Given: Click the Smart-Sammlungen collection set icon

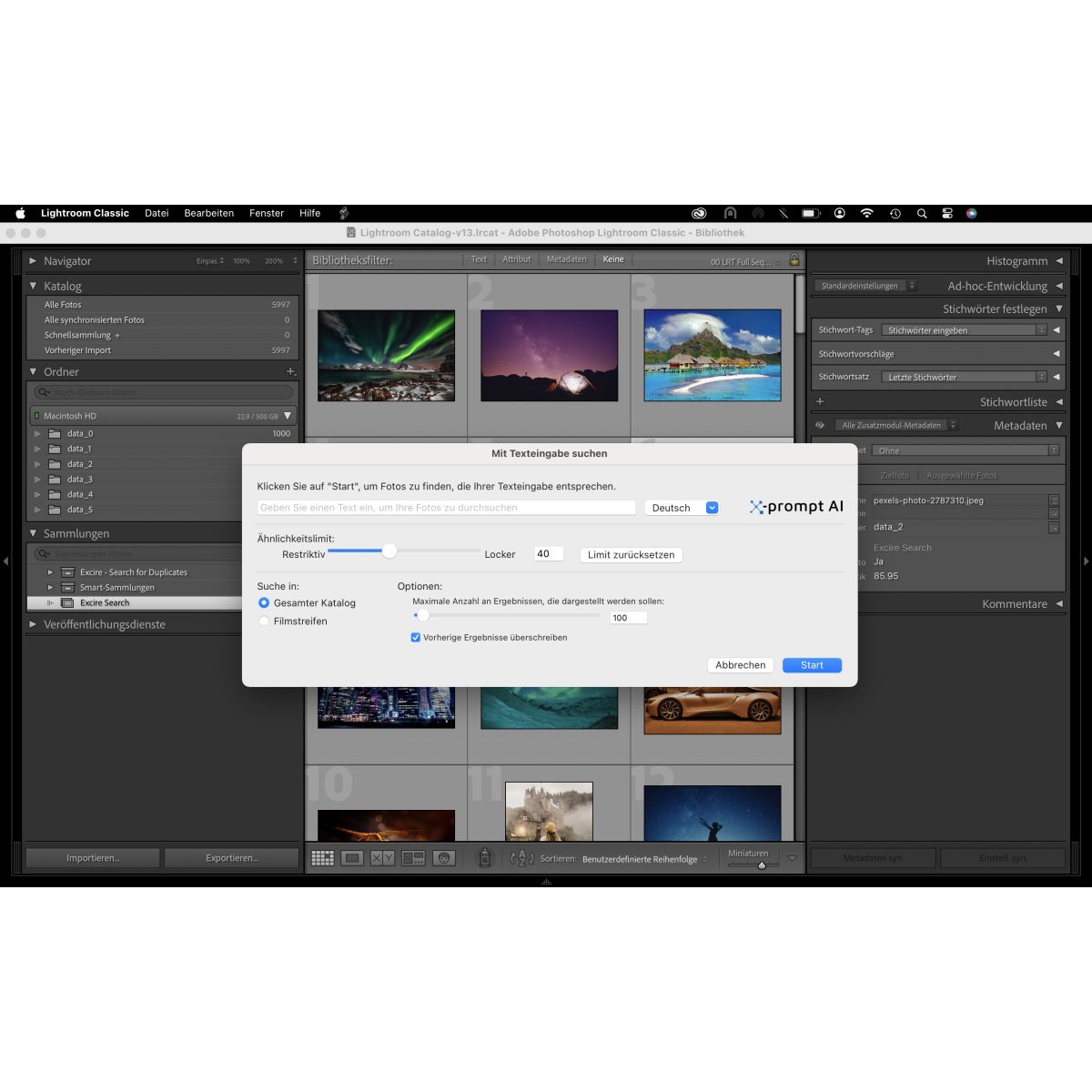Looking at the screenshot, I should click(x=67, y=587).
